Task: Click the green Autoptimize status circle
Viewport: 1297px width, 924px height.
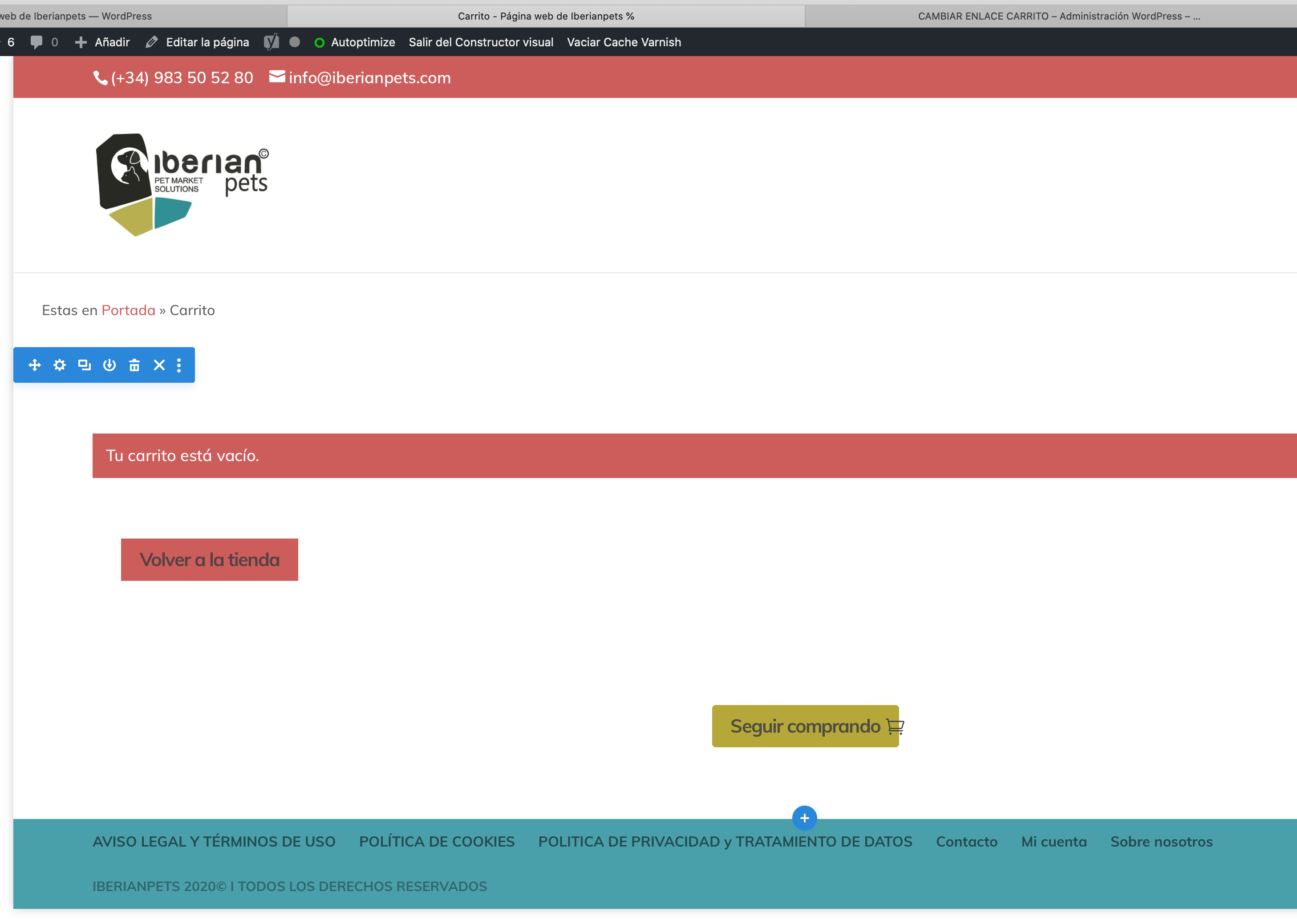Action: (x=320, y=43)
